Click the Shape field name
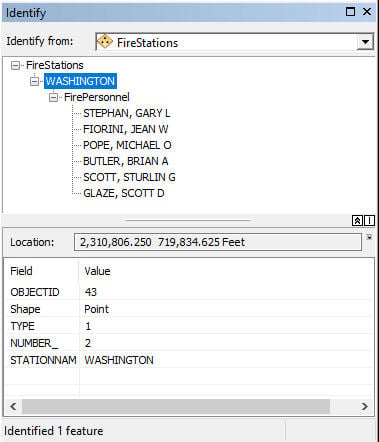Viewport: 379px width, 442px height. click(25, 309)
